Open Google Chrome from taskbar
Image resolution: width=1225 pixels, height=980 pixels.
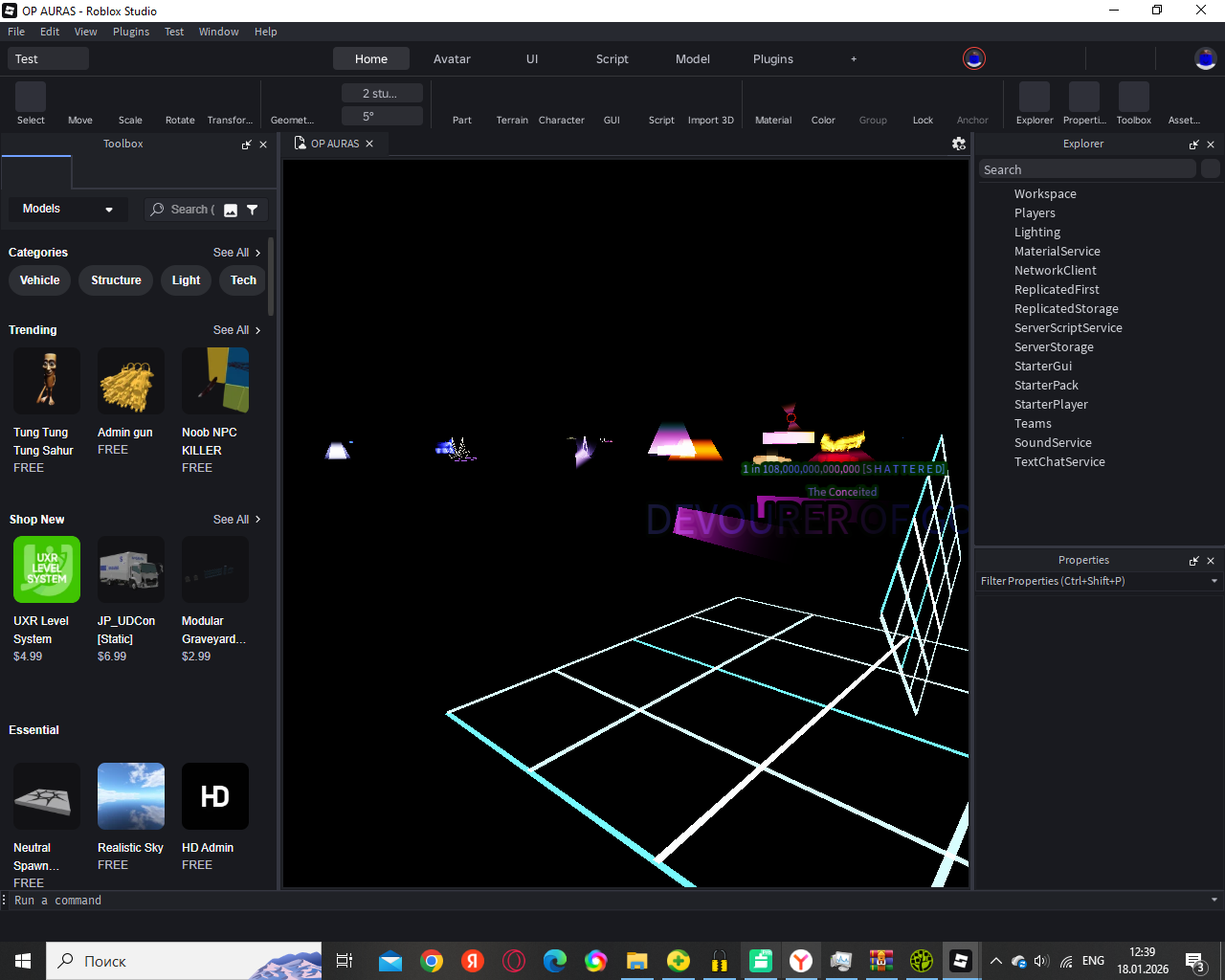[x=432, y=961]
